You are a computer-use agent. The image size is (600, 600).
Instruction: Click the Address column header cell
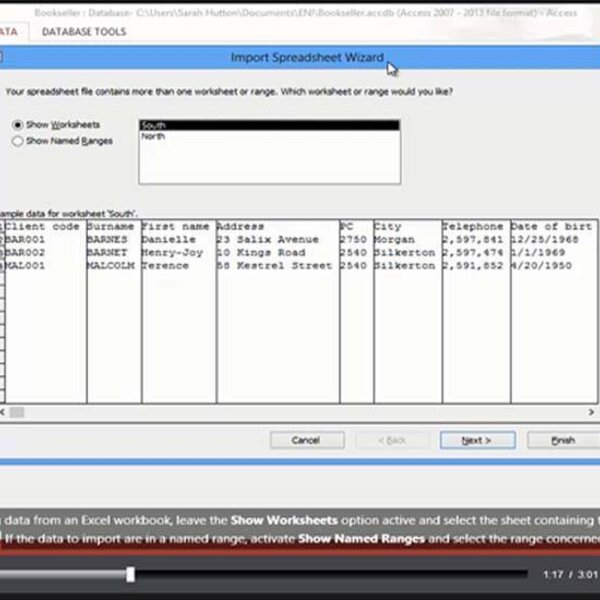[x=276, y=227]
